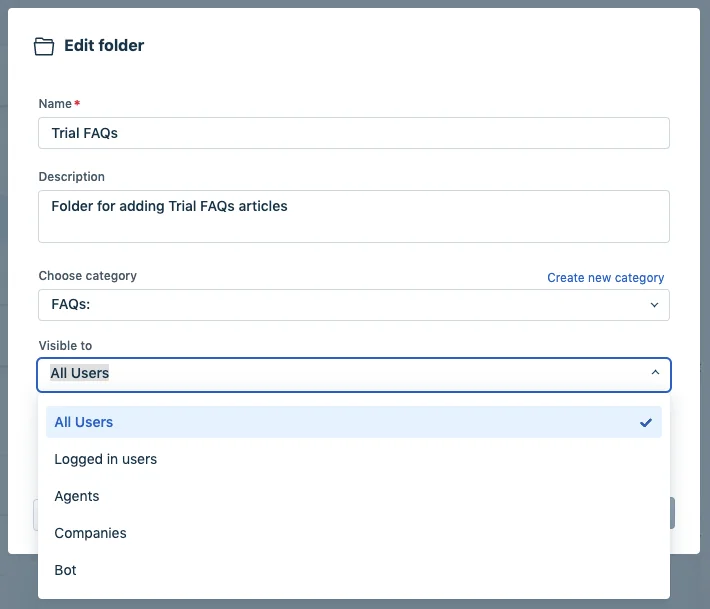This screenshot has height=609, width=710.
Task: Click the Name field containing Trial FAQs
Action: pyautogui.click(x=354, y=133)
